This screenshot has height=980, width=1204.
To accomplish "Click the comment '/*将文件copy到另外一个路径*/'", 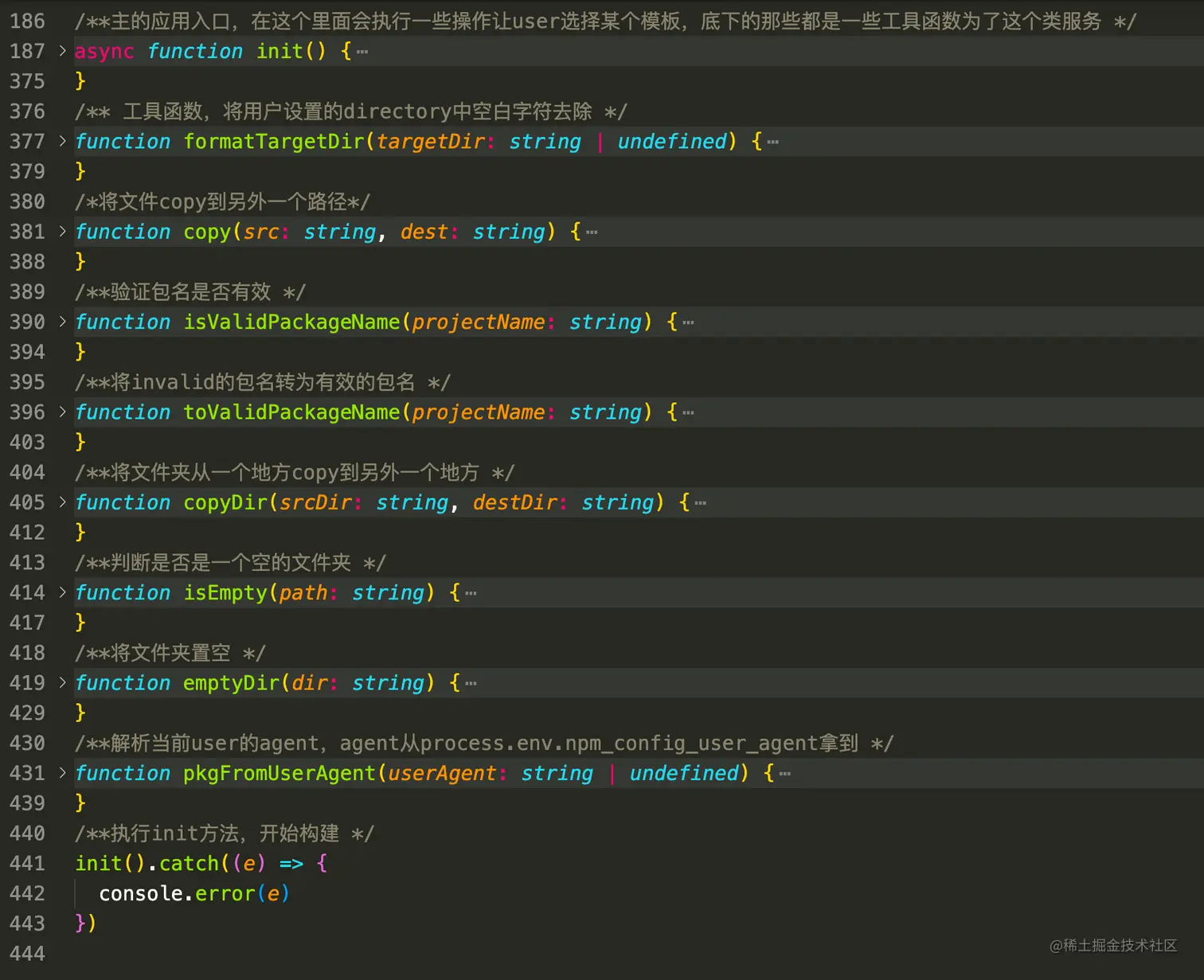I will tap(223, 201).
